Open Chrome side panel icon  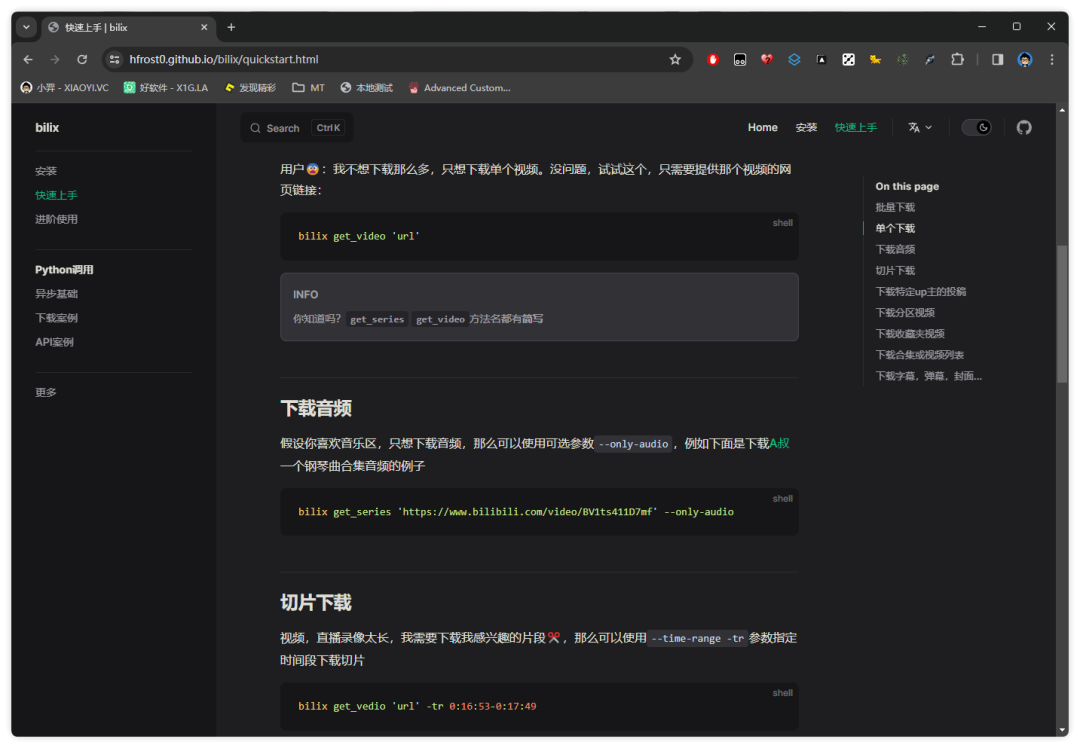pyautogui.click(x=997, y=59)
